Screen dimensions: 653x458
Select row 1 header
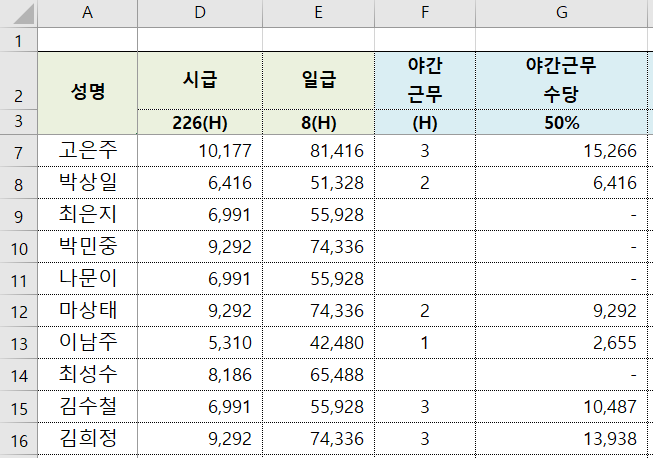click(19, 40)
